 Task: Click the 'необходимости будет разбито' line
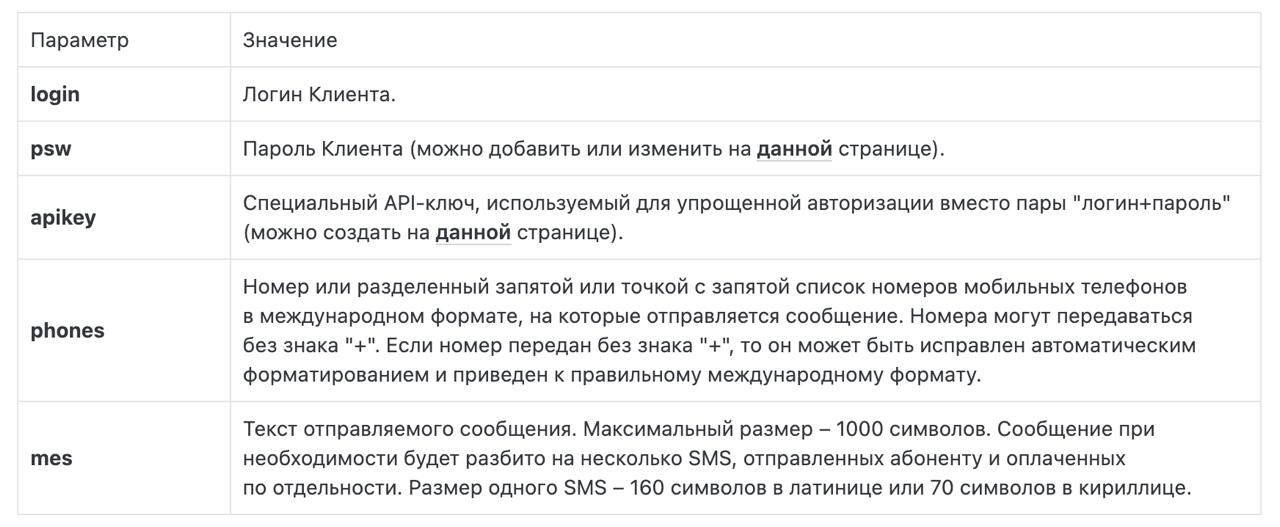point(684,459)
